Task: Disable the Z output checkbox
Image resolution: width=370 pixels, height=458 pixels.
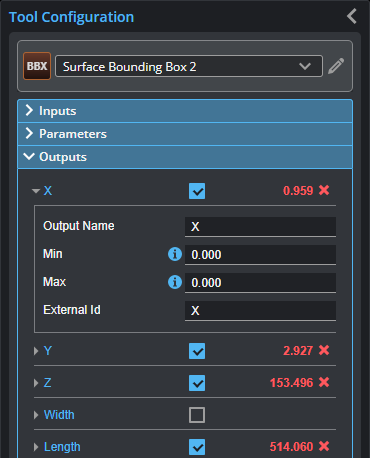Action: pyautogui.click(x=197, y=383)
